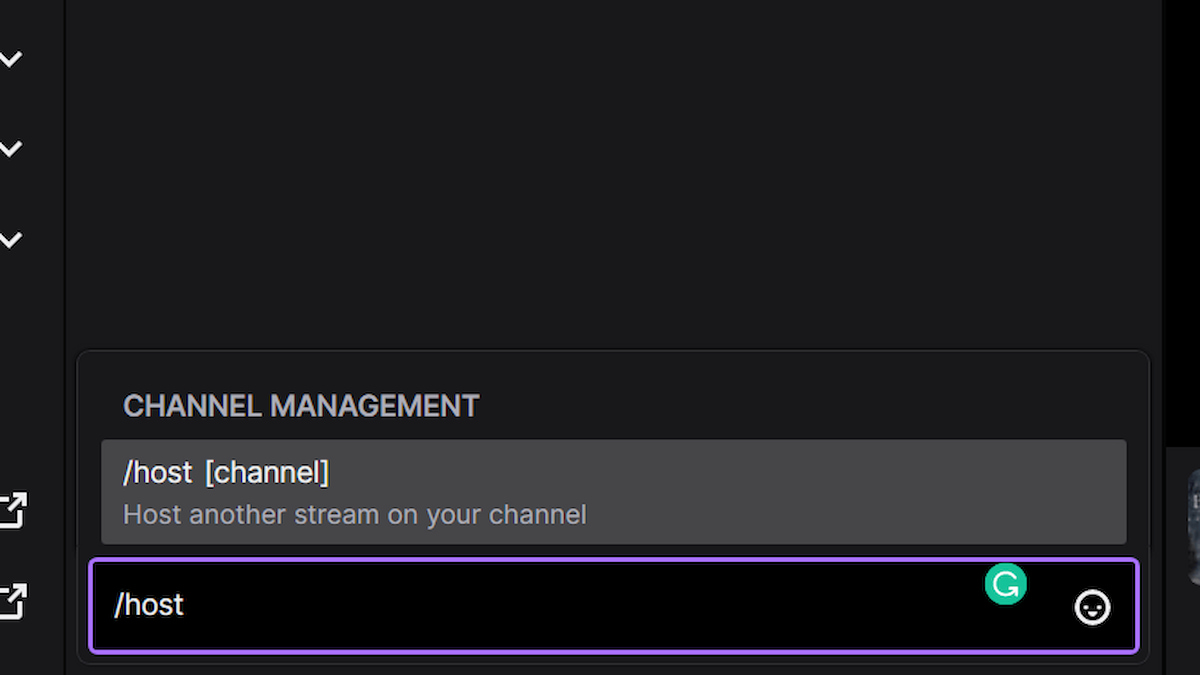Click the CHANNEL MANAGEMENT header

pyautogui.click(x=300, y=406)
